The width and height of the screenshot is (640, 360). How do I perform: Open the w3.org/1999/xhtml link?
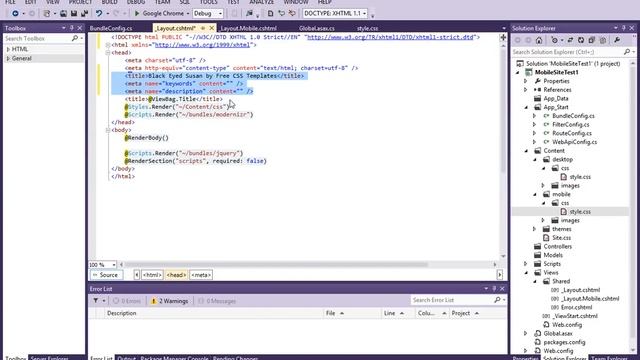tap(202, 45)
